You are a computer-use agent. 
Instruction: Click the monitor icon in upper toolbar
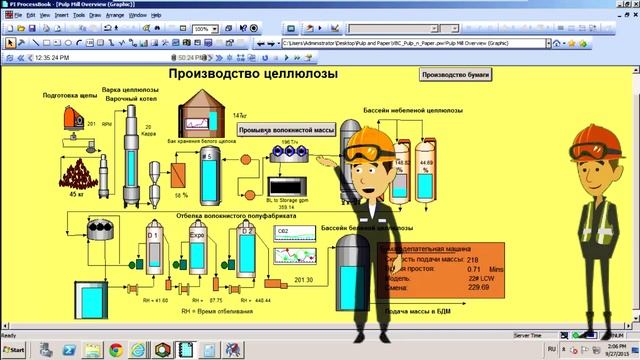[291, 29]
